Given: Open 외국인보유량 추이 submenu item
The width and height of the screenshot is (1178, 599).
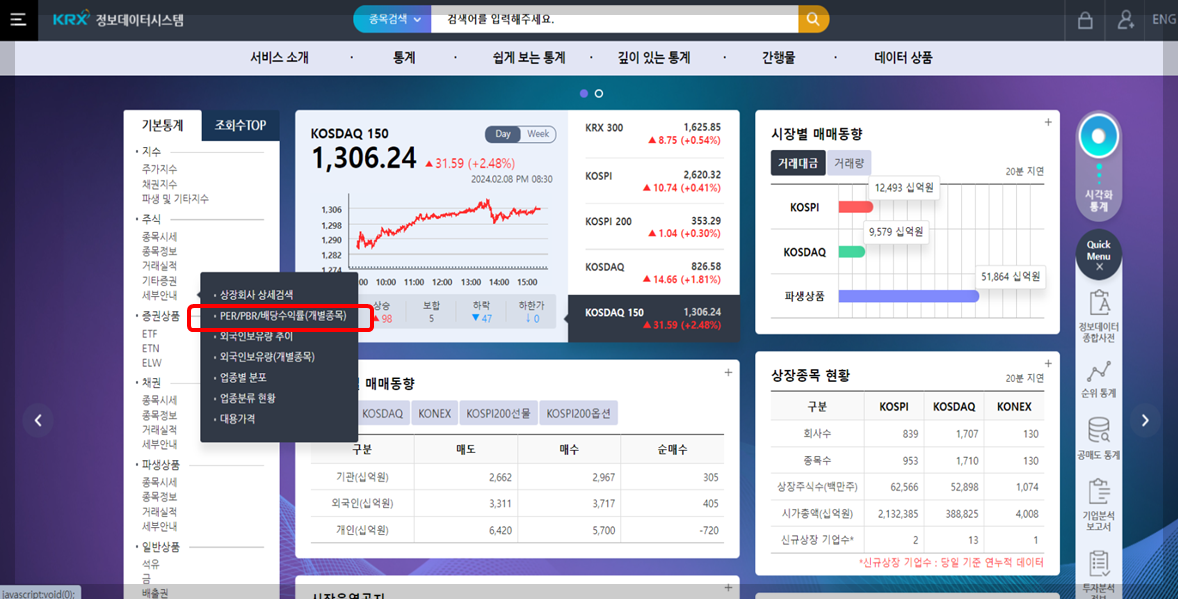Looking at the screenshot, I should coord(256,337).
